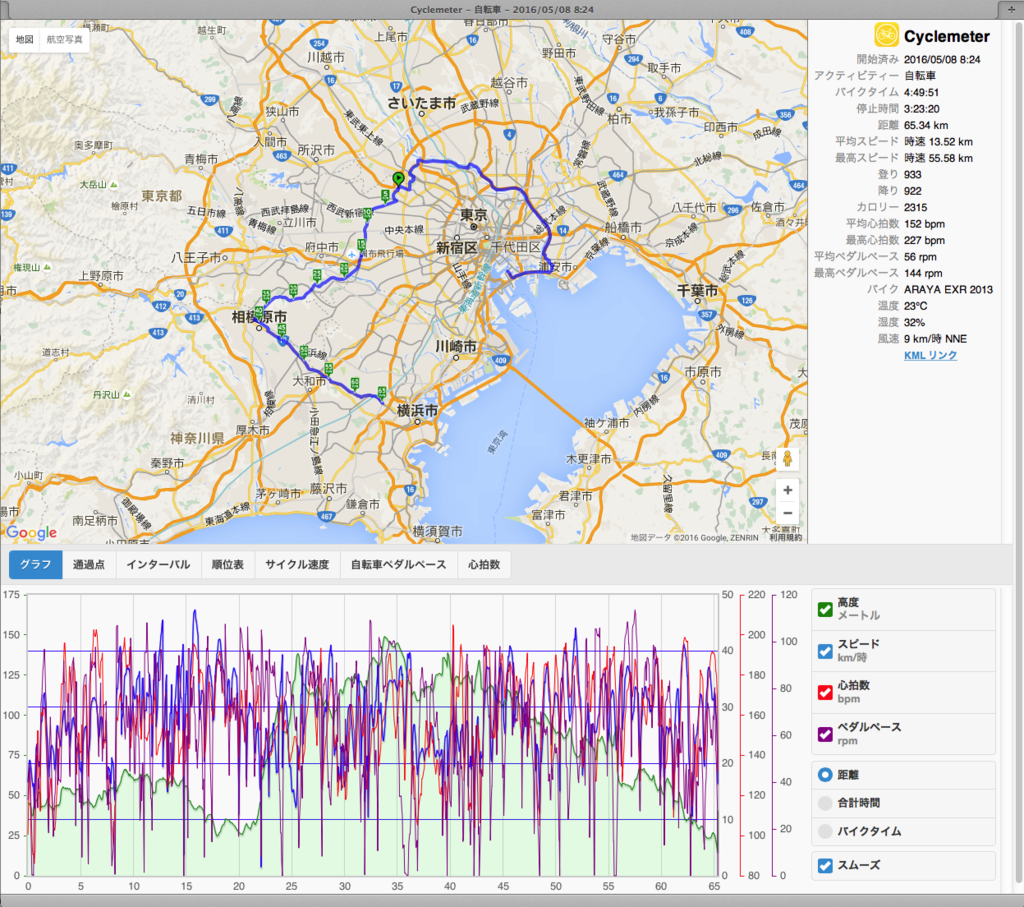Open the 利用規約 terms link
The width and height of the screenshot is (1024, 907).
(786, 537)
